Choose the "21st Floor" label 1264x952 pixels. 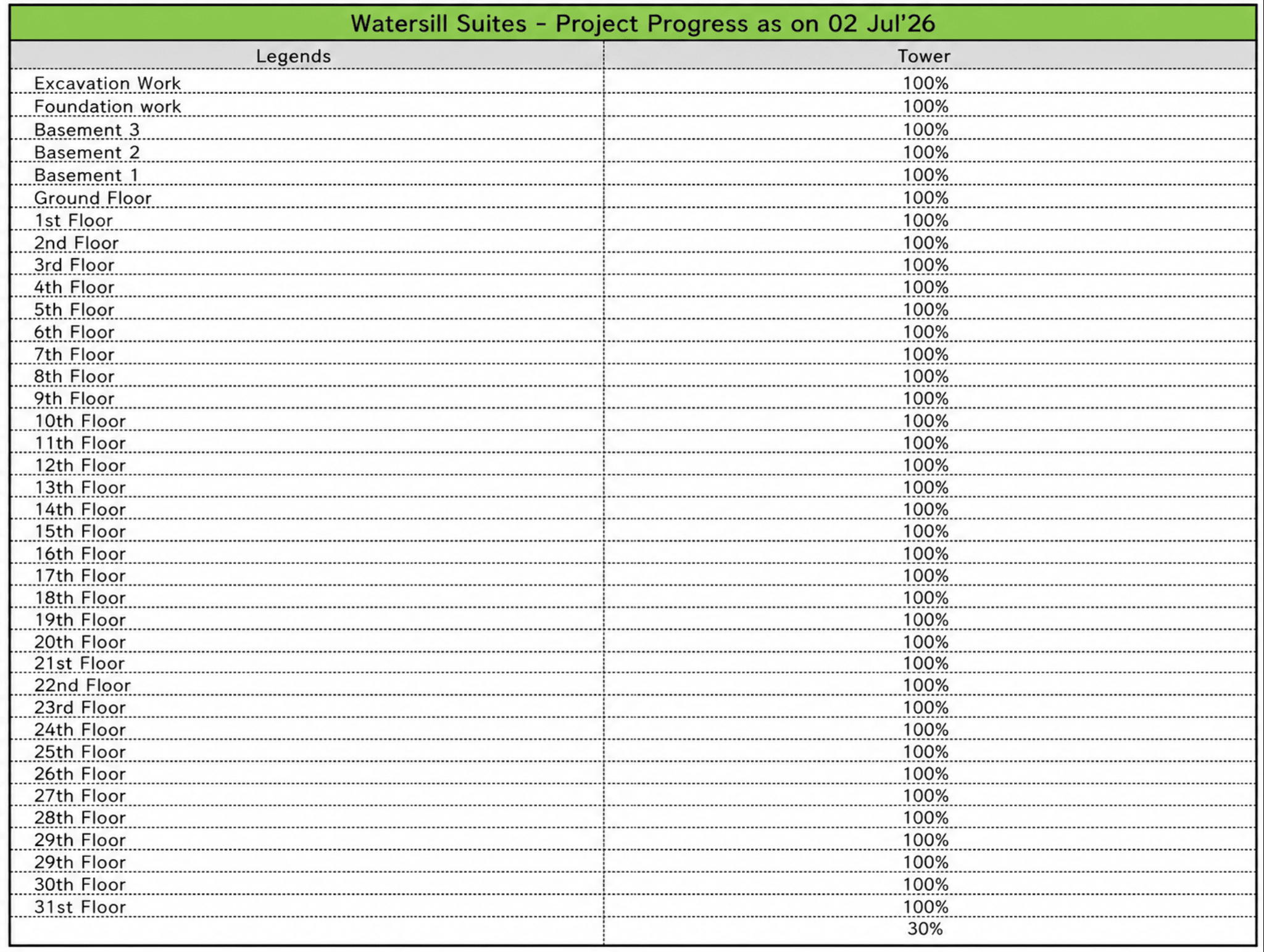(79, 663)
